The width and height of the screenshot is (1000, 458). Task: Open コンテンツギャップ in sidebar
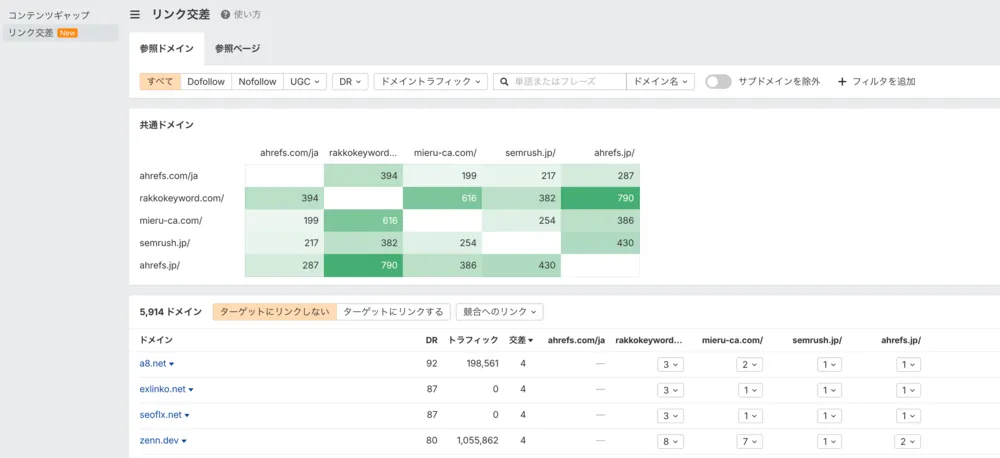(48, 15)
